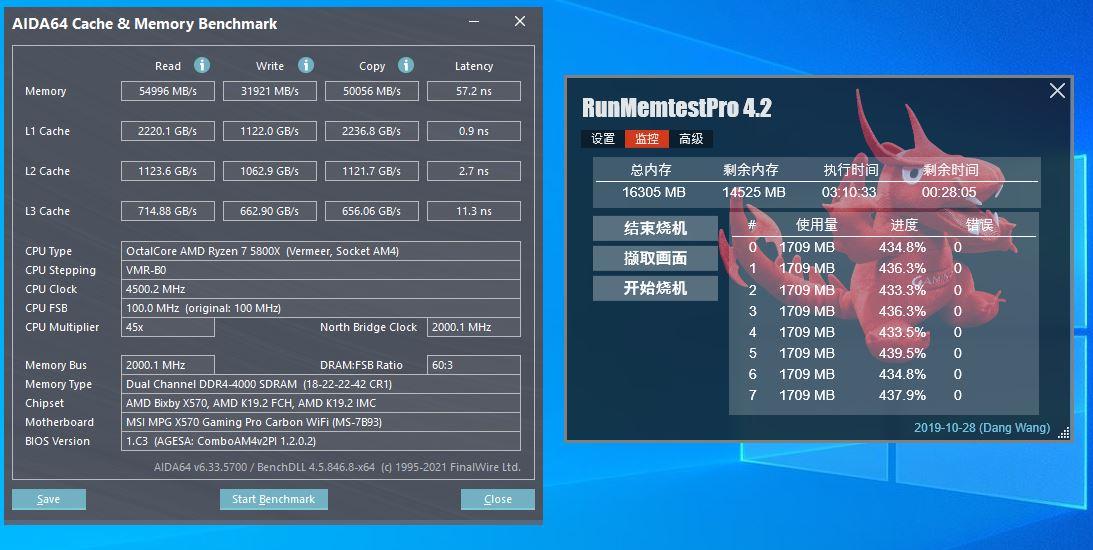Click AIDA64 Cache & Memory Benchmark title bar
This screenshot has height=550, width=1093.
click(145, 24)
